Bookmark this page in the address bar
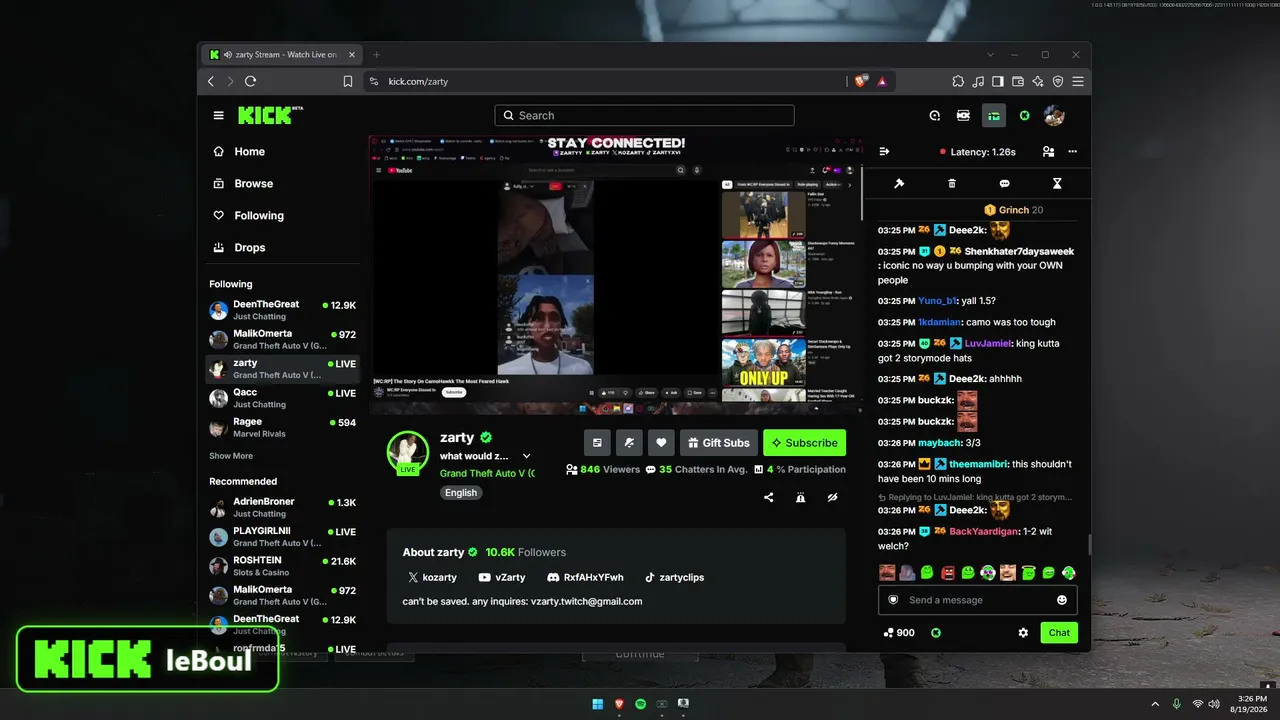1280x720 pixels. point(348,81)
